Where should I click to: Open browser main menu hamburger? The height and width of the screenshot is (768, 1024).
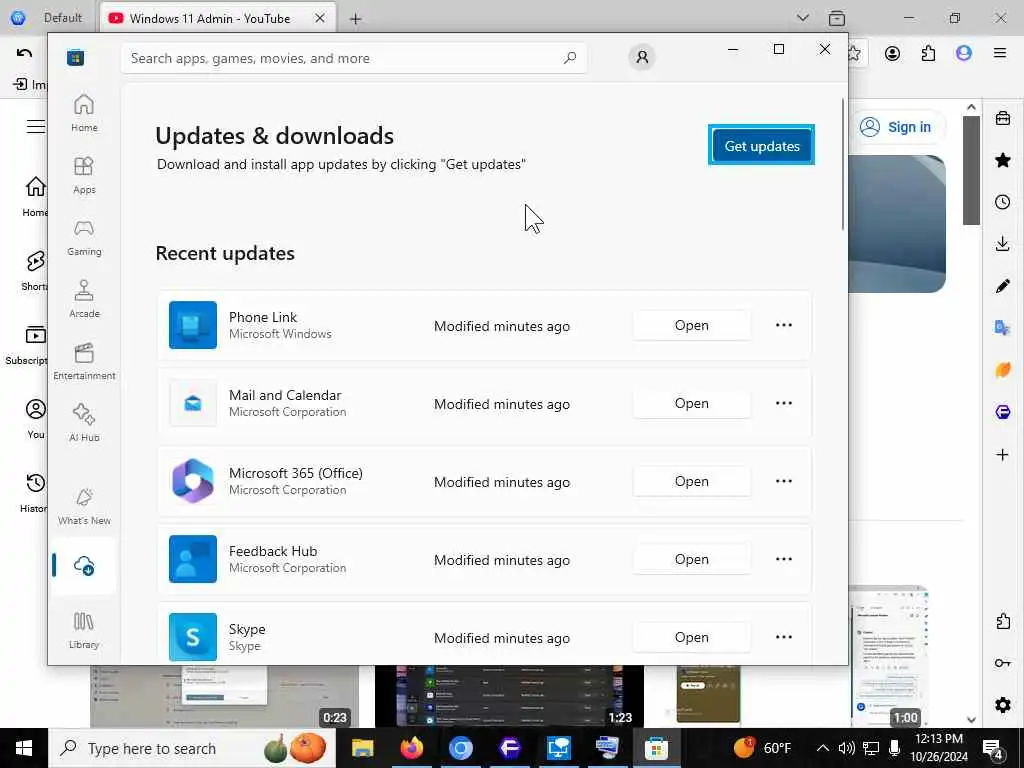pyautogui.click(x=1000, y=54)
